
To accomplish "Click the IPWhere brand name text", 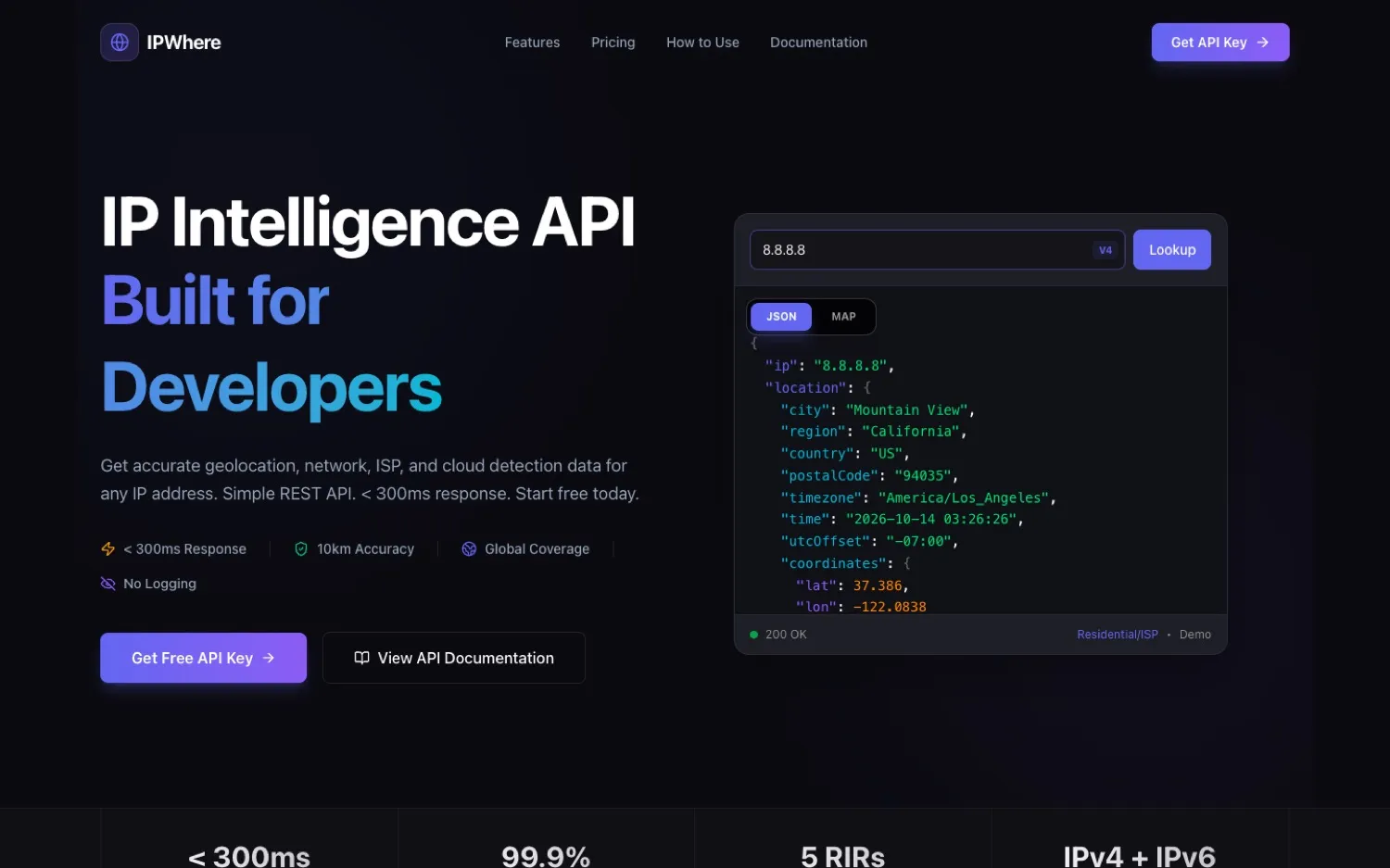I will [x=183, y=43].
